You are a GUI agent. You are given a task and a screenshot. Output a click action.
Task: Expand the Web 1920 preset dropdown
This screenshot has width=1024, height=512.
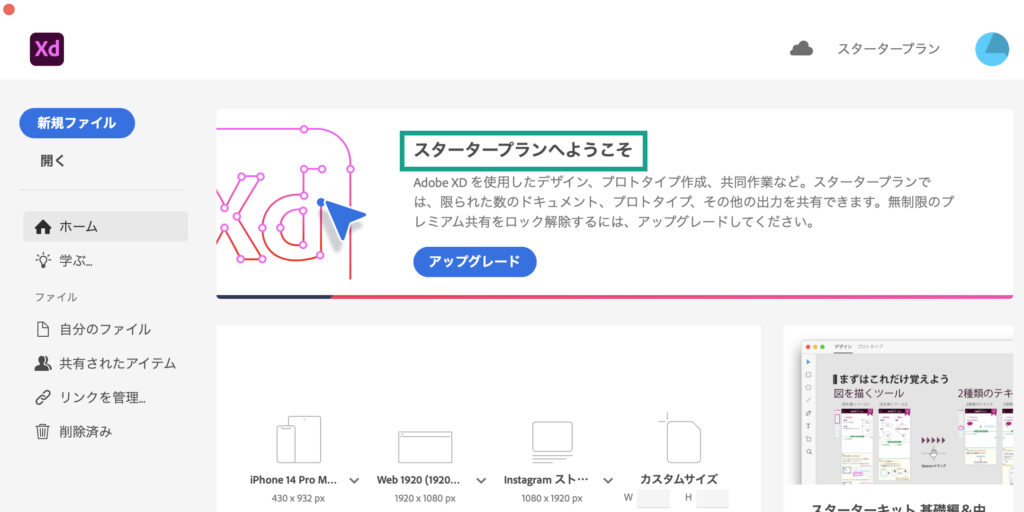481,481
